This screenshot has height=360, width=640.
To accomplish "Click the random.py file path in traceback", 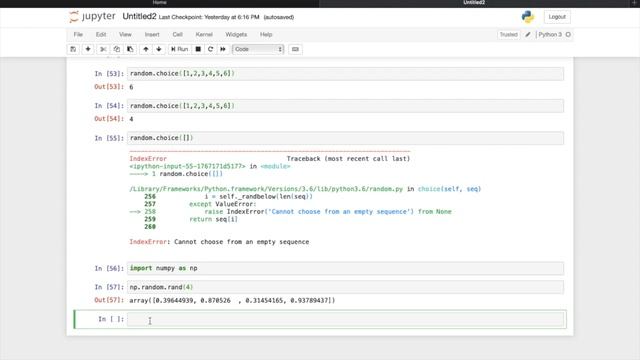I will 266,189.
